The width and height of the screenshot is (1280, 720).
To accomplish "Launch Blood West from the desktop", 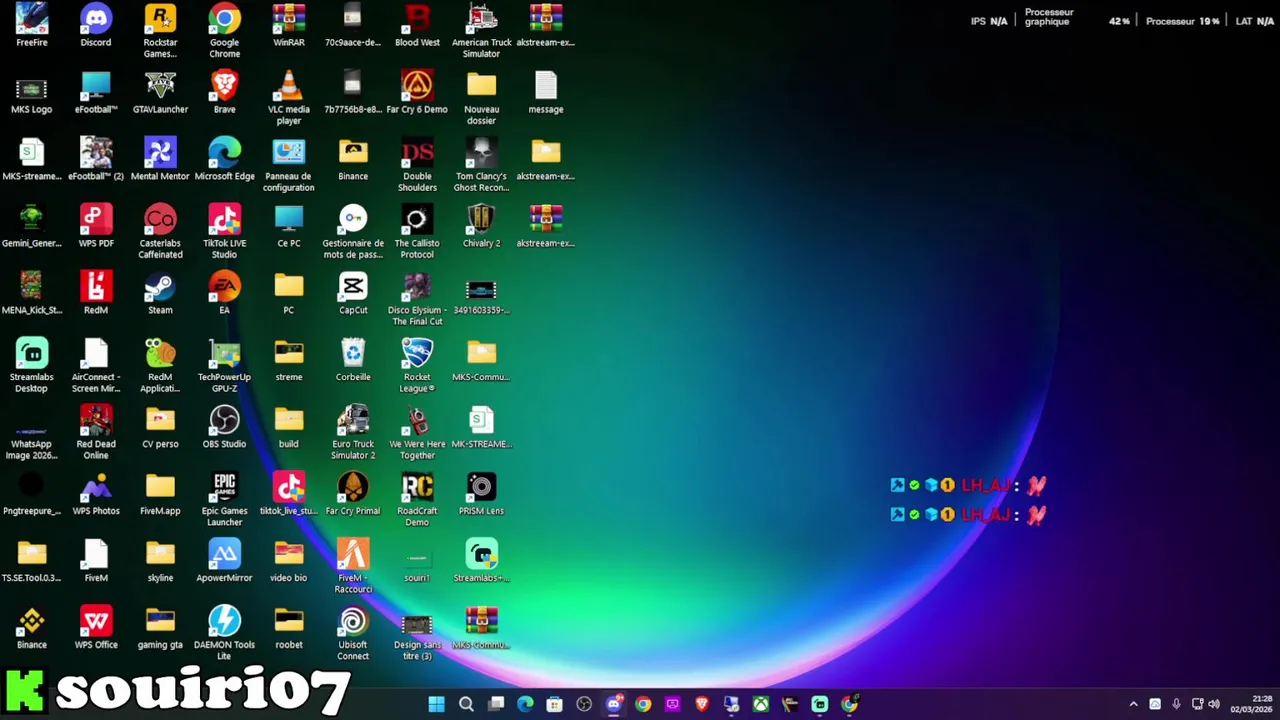I will 417,26.
